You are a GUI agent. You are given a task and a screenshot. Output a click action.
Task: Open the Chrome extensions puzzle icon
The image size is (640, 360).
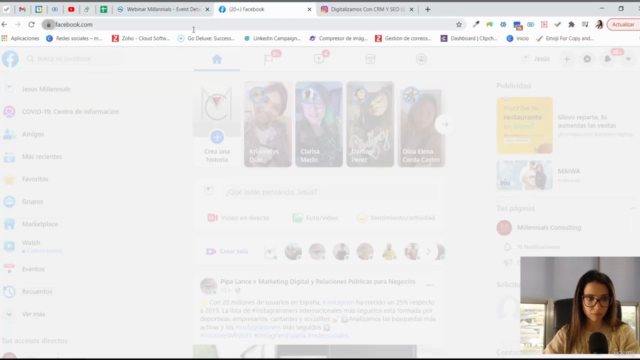(571, 24)
